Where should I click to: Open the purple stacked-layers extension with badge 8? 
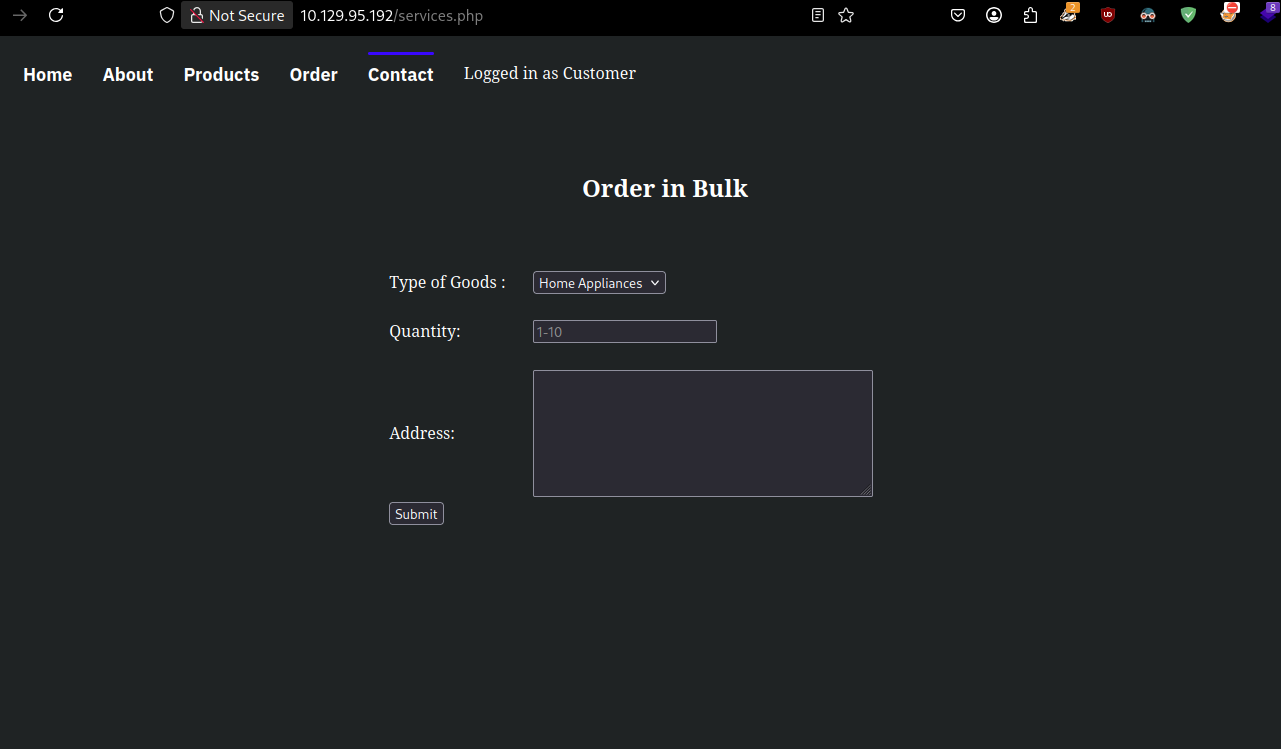[x=1268, y=15]
